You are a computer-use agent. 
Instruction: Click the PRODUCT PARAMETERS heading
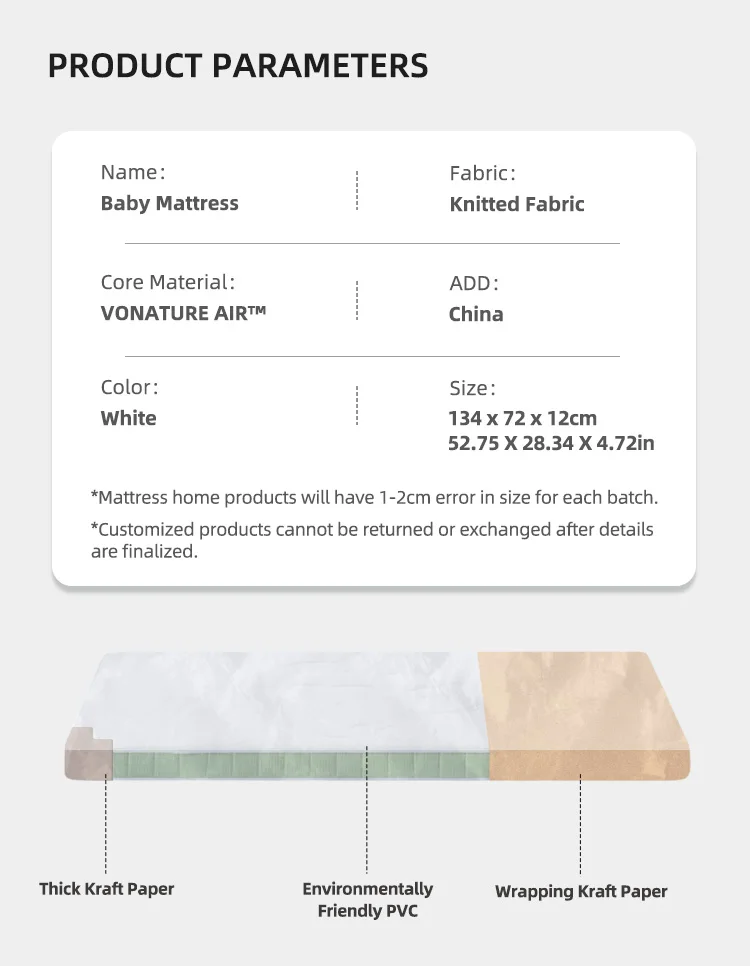(238, 66)
